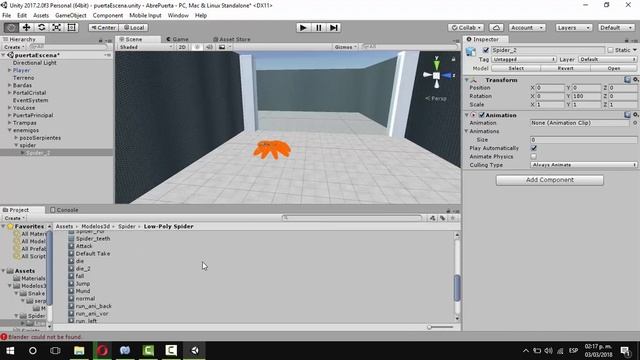Toggle Static checkbox
Screen dimensions: 640x360
click(x=610, y=50)
